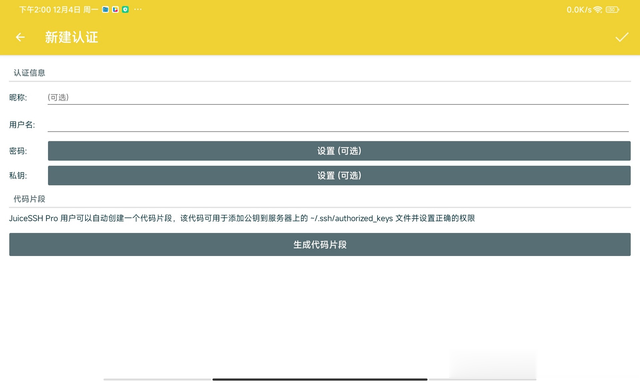640x384 pixels.
Task: Tap the JuiceSSH Pro snippet description text
Action: (x=242, y=218)
